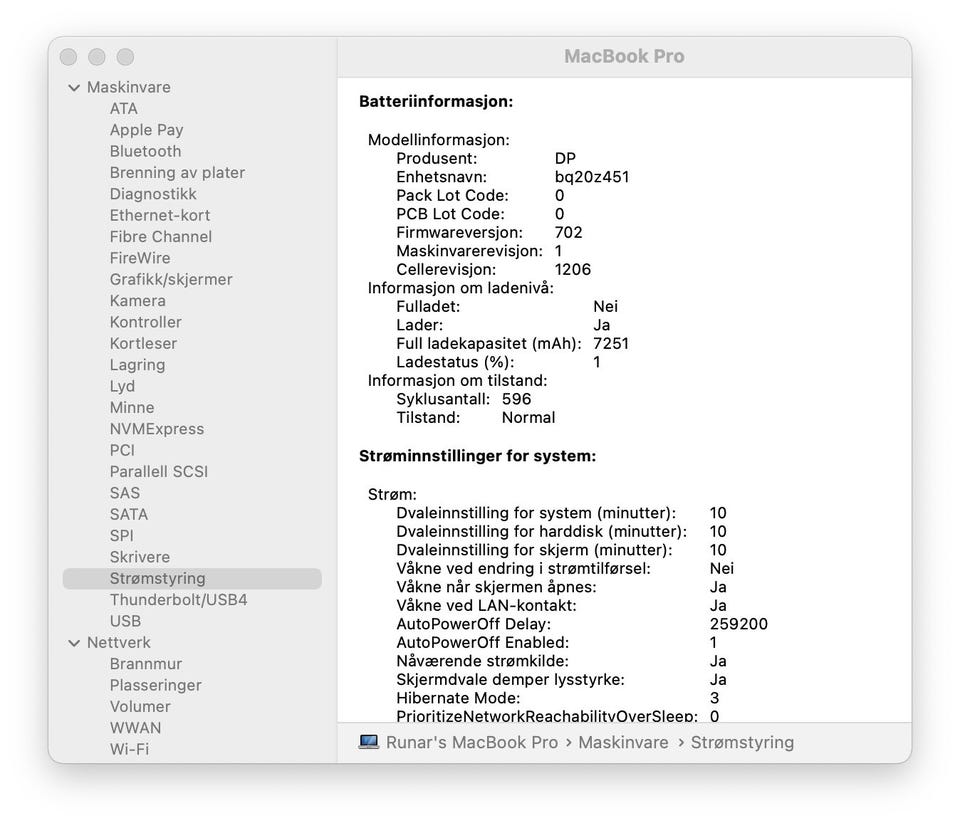This screenshot has width=960, height=823.
Task: Open Minne info
Action: [x=132, y=408]
